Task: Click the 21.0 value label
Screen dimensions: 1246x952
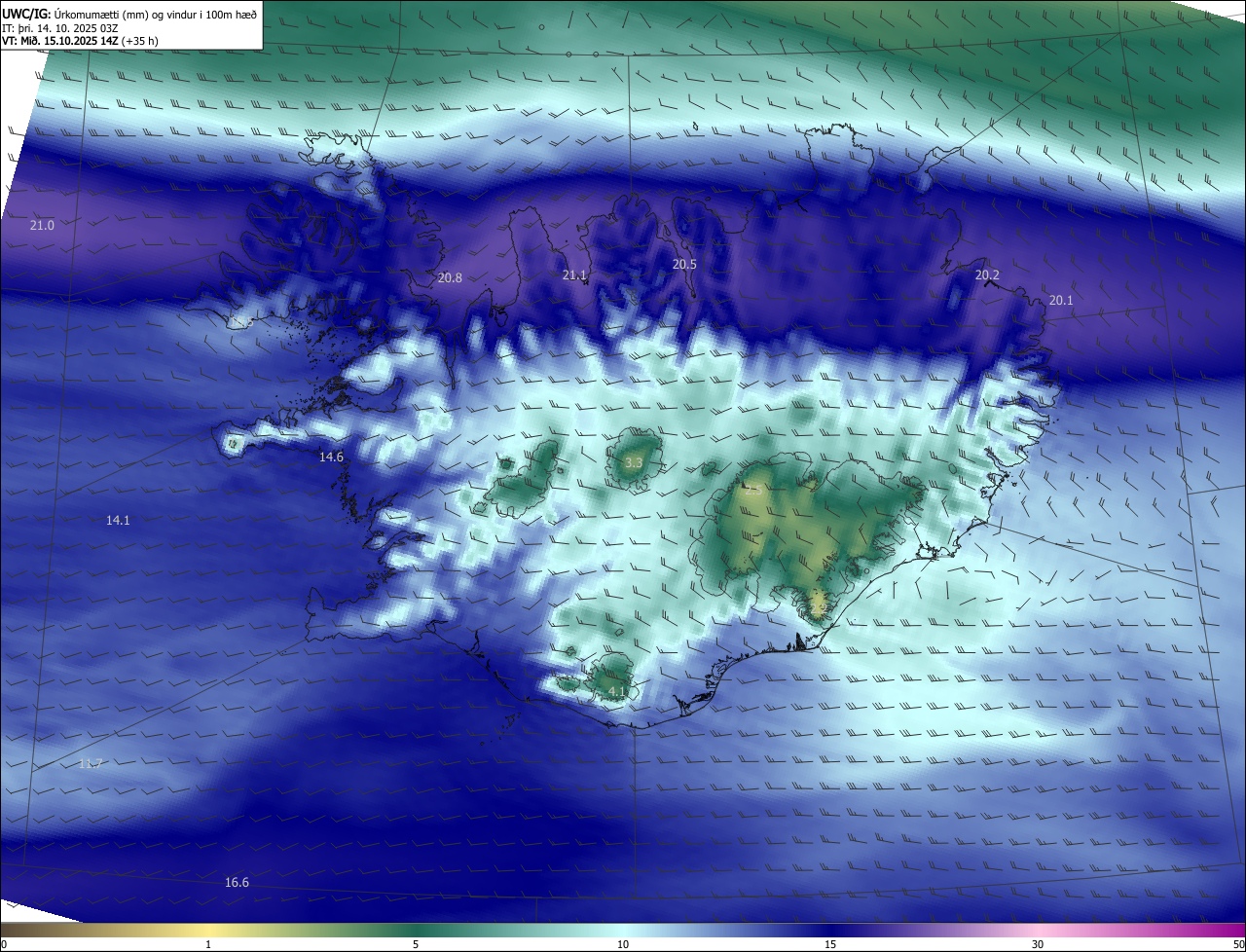Action: click(42, 226)
